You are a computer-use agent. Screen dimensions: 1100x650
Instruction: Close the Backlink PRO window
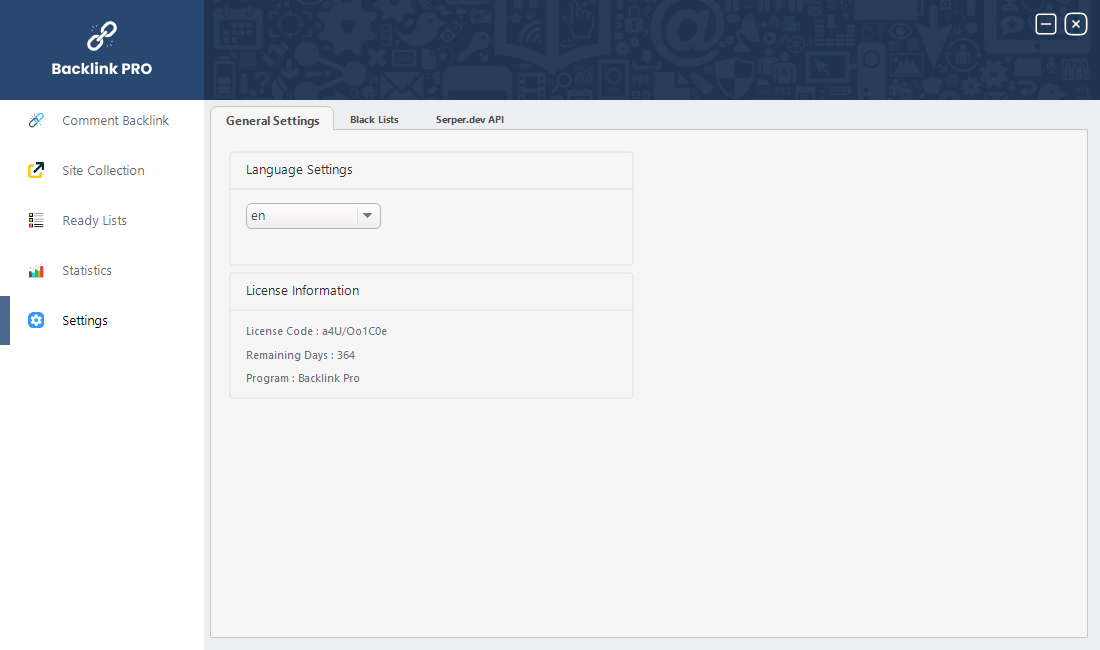click(1076, 24)
